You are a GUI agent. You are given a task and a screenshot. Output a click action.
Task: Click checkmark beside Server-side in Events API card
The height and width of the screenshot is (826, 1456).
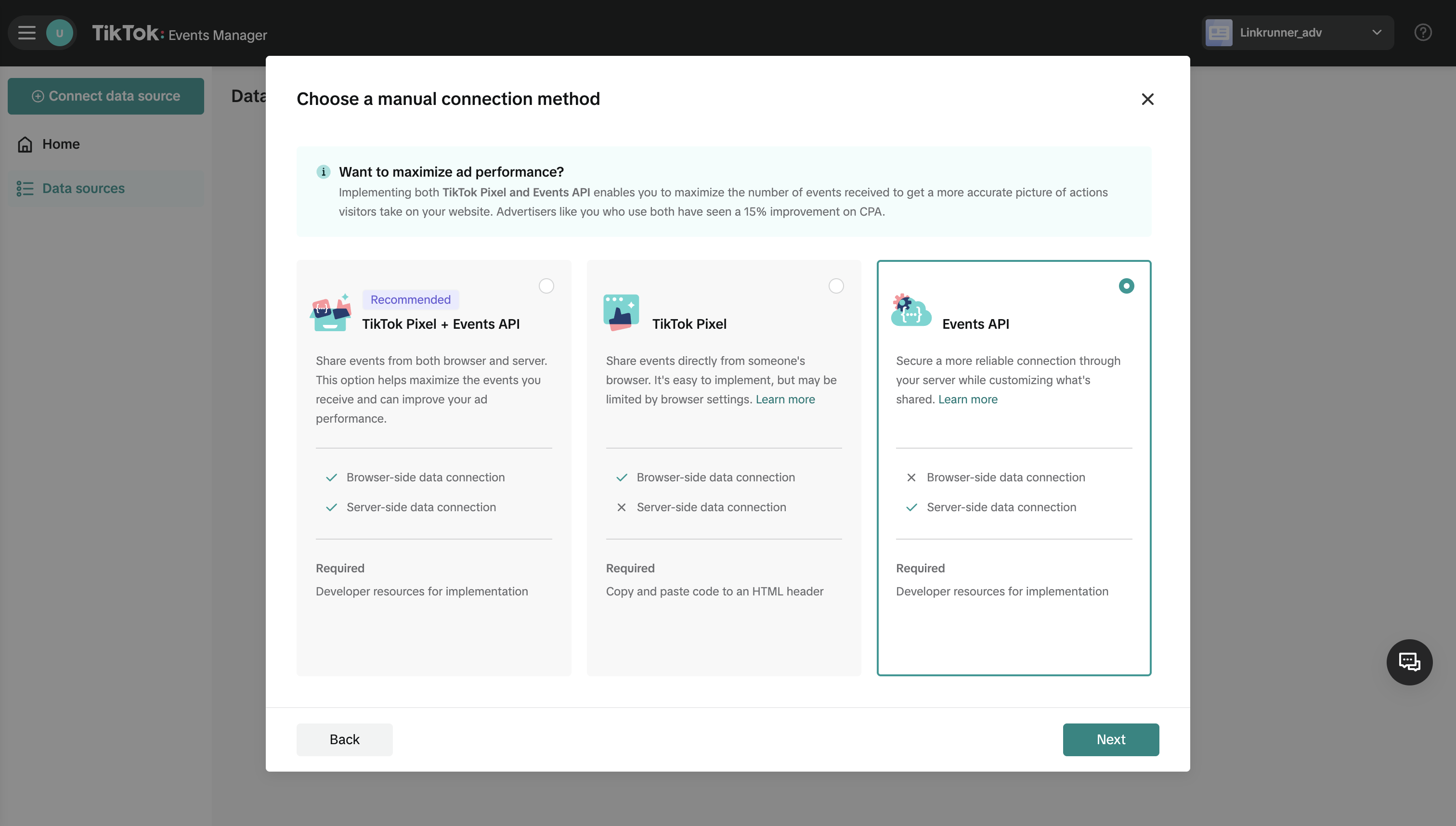pos(911,507)
